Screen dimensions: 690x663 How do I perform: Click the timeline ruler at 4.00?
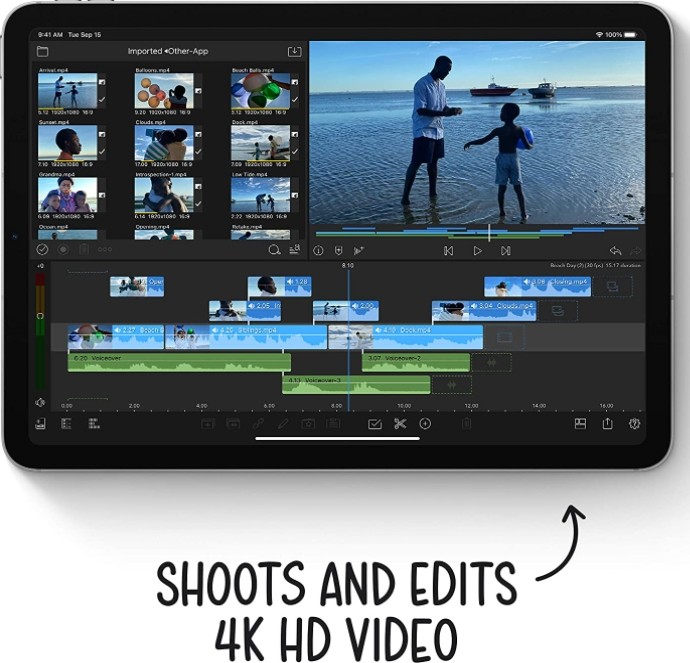coord(202,406)
